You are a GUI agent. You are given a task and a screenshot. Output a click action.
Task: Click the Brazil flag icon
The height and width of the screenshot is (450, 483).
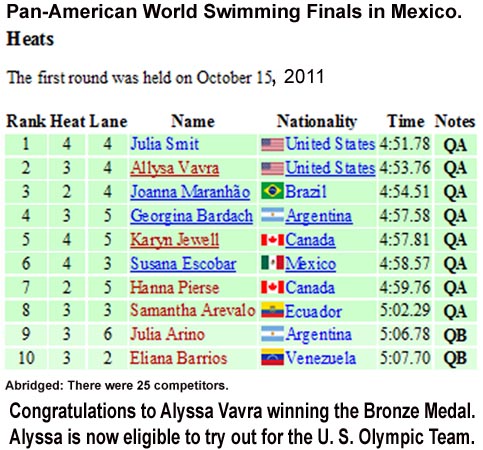[272, 191]
